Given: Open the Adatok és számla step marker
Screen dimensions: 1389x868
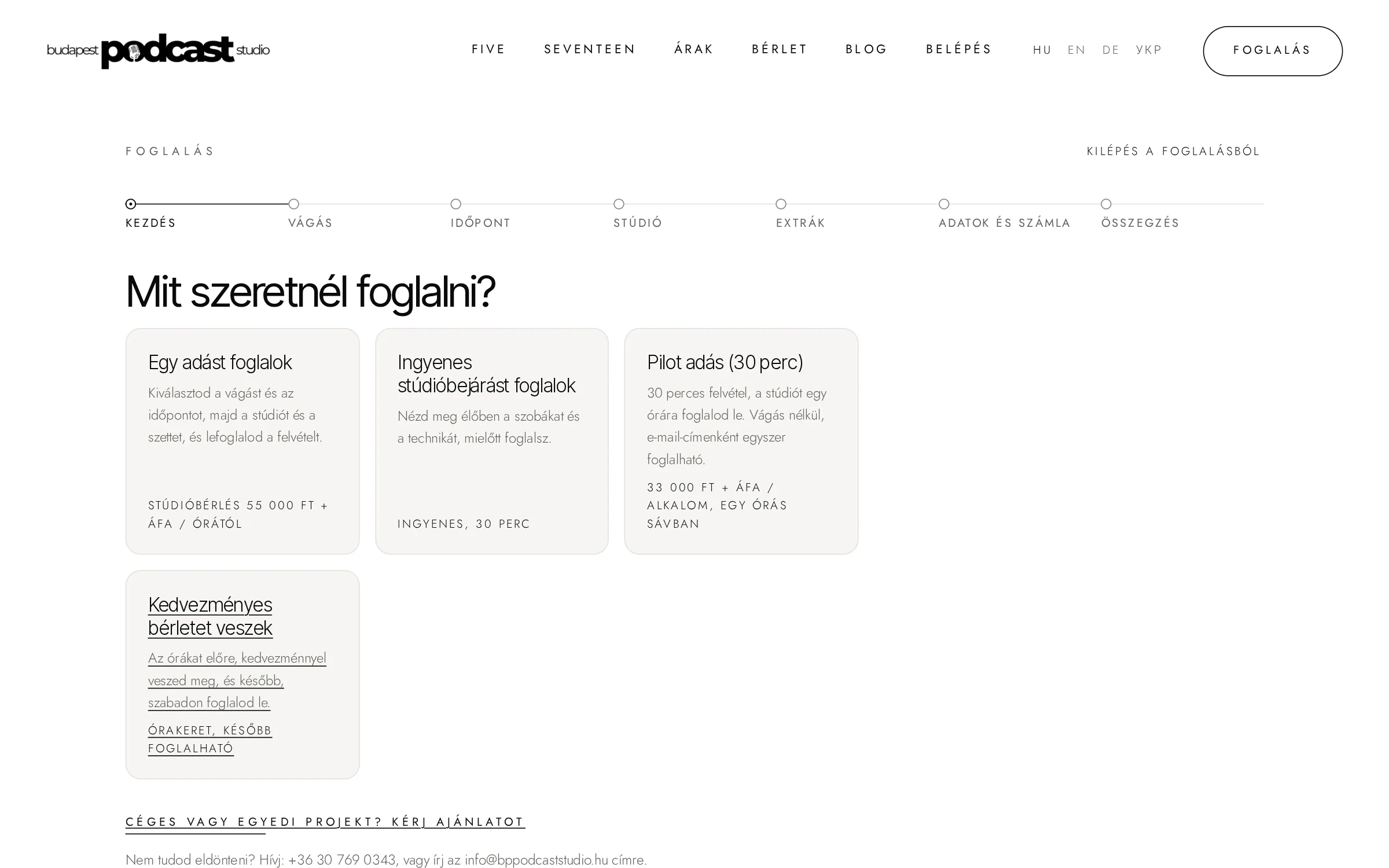Looking at the screenshot, I should point(944,204).
